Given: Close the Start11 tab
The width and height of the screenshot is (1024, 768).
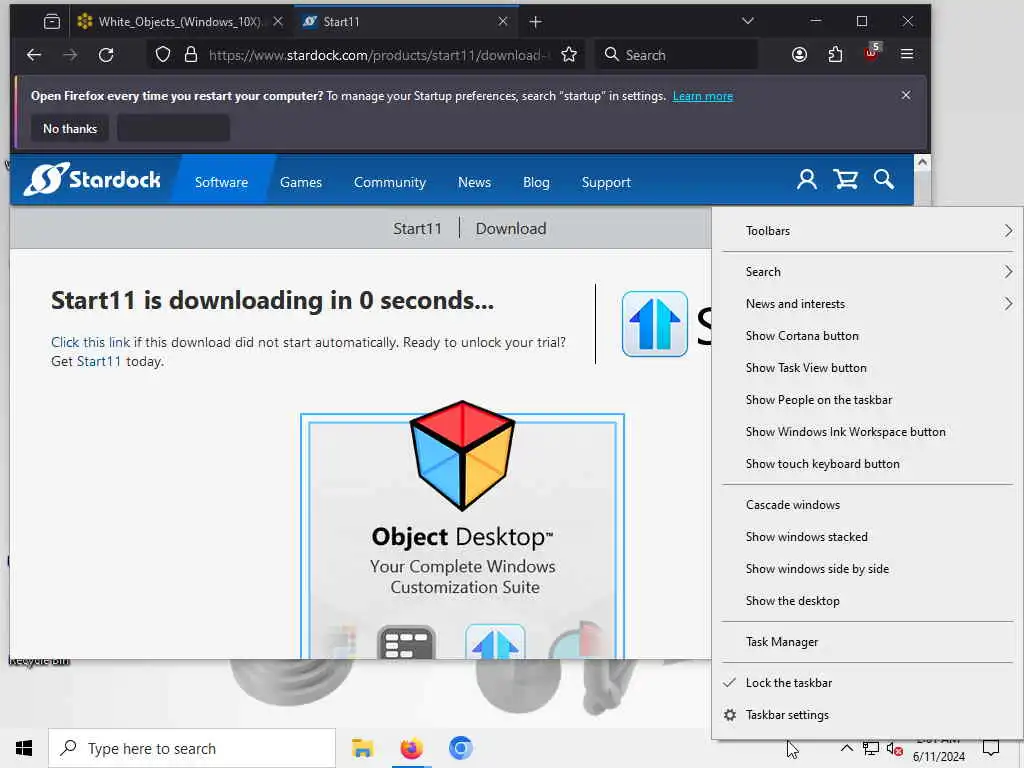Looking at the screenshot, I should click(503, 22).
